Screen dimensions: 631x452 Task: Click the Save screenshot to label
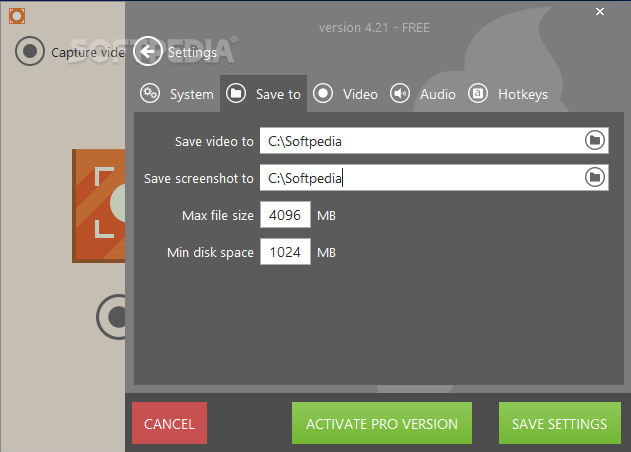pos(199,179)
